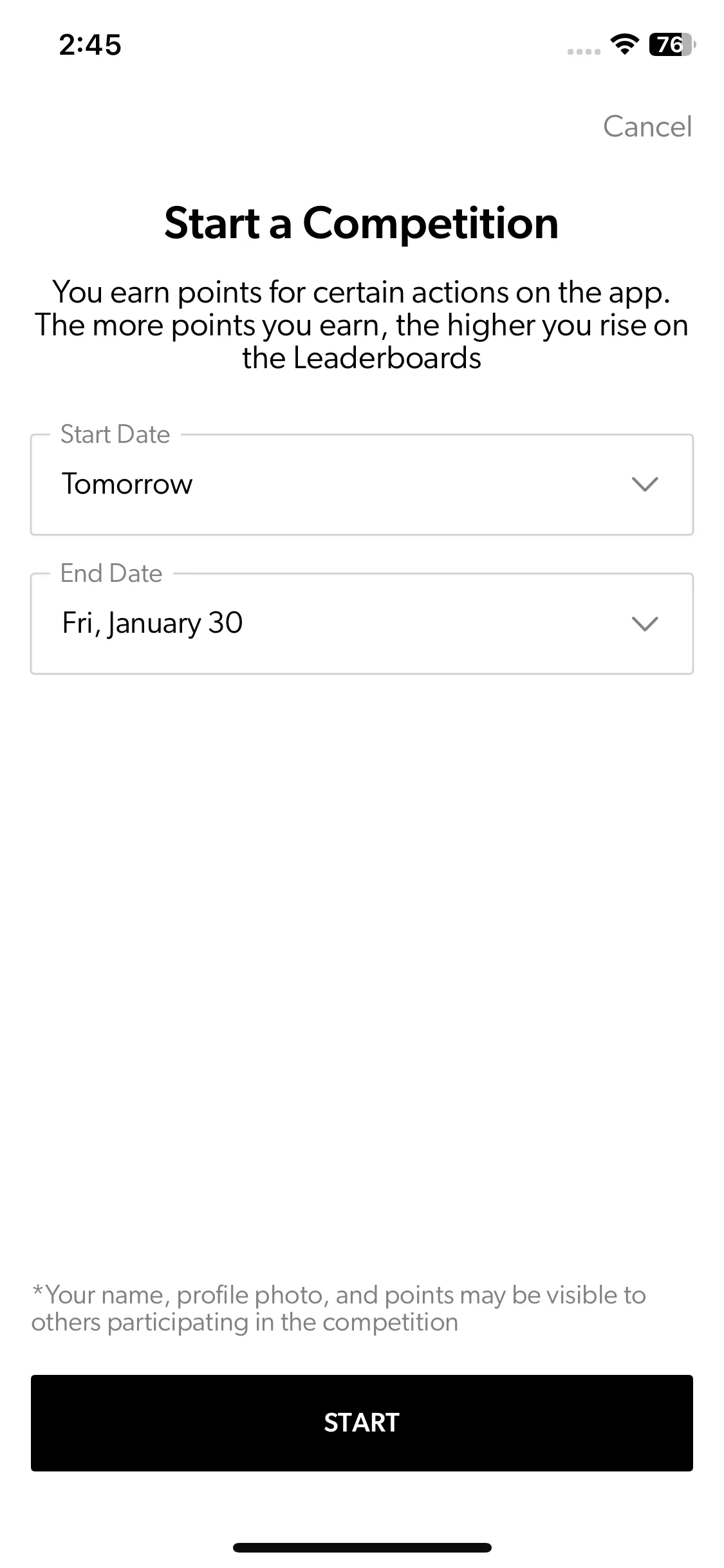724x1568 pixels.
Task: Tap the 2:45 clock in the status bar
Action: [x=90, y=45]
